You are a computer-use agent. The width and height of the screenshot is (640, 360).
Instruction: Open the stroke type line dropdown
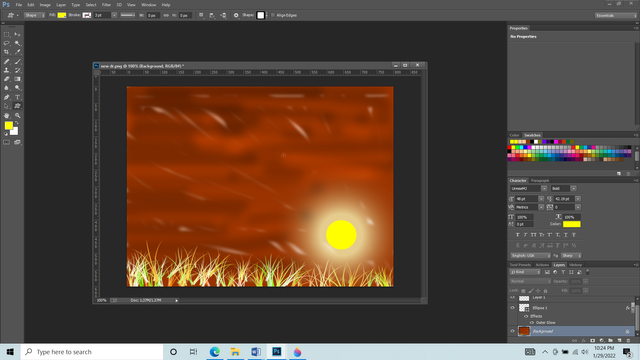pos(128,15)
